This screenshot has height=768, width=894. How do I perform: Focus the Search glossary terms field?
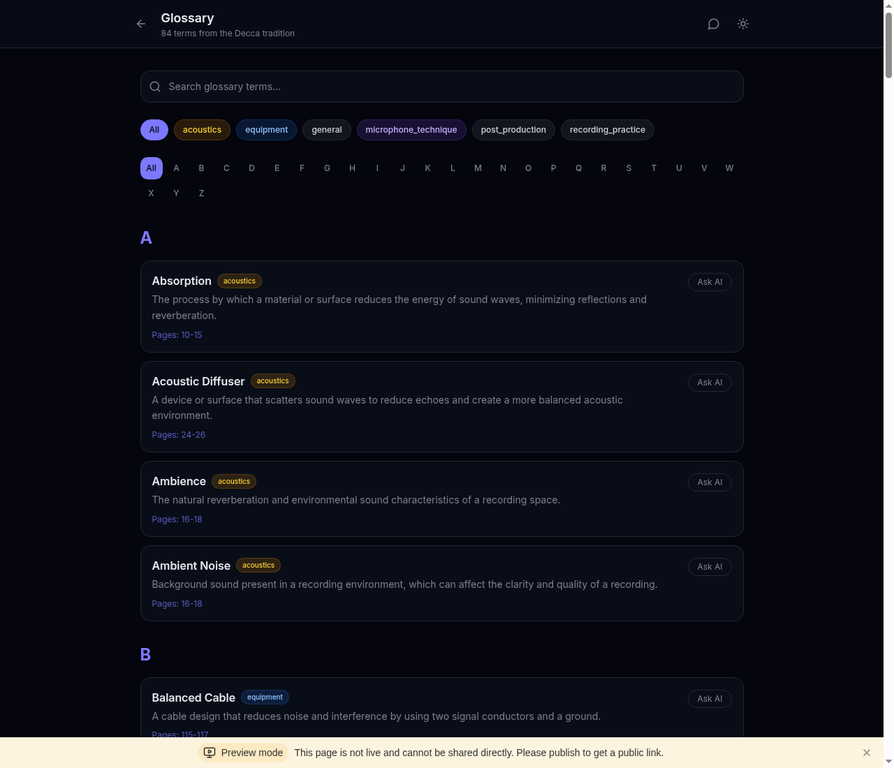450,87
